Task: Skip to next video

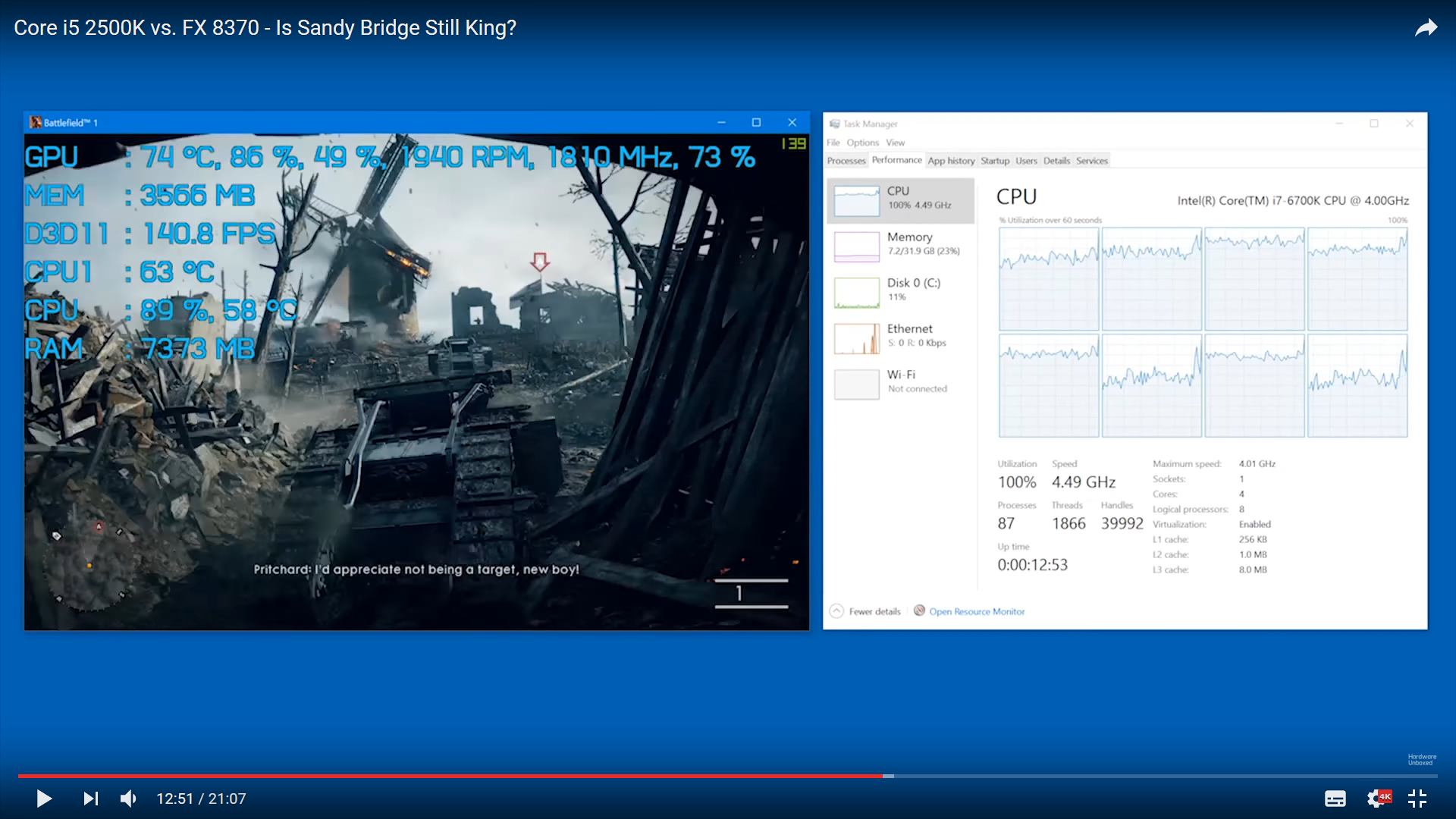Action: (x=91, y=799)
